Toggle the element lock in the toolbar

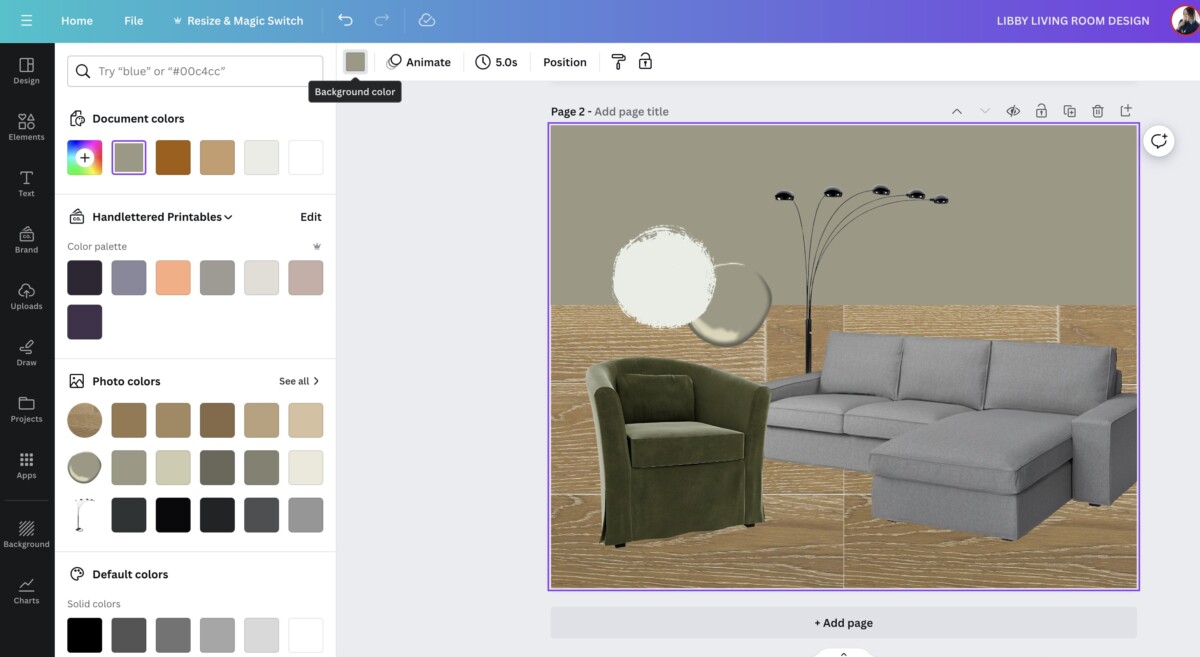(x=645, y=61)
